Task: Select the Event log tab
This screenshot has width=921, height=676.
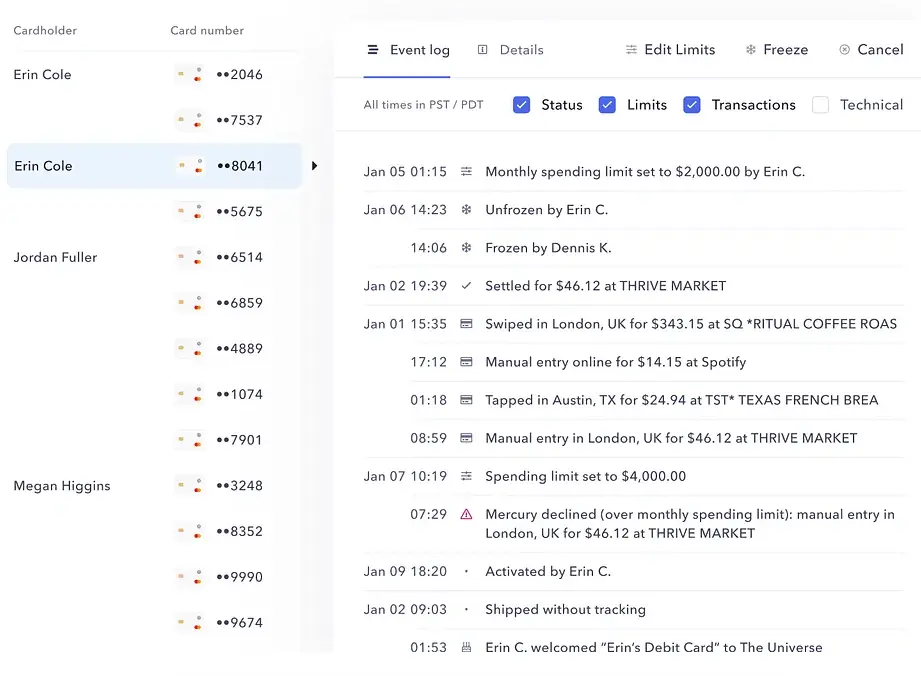Action: [408, 50]
